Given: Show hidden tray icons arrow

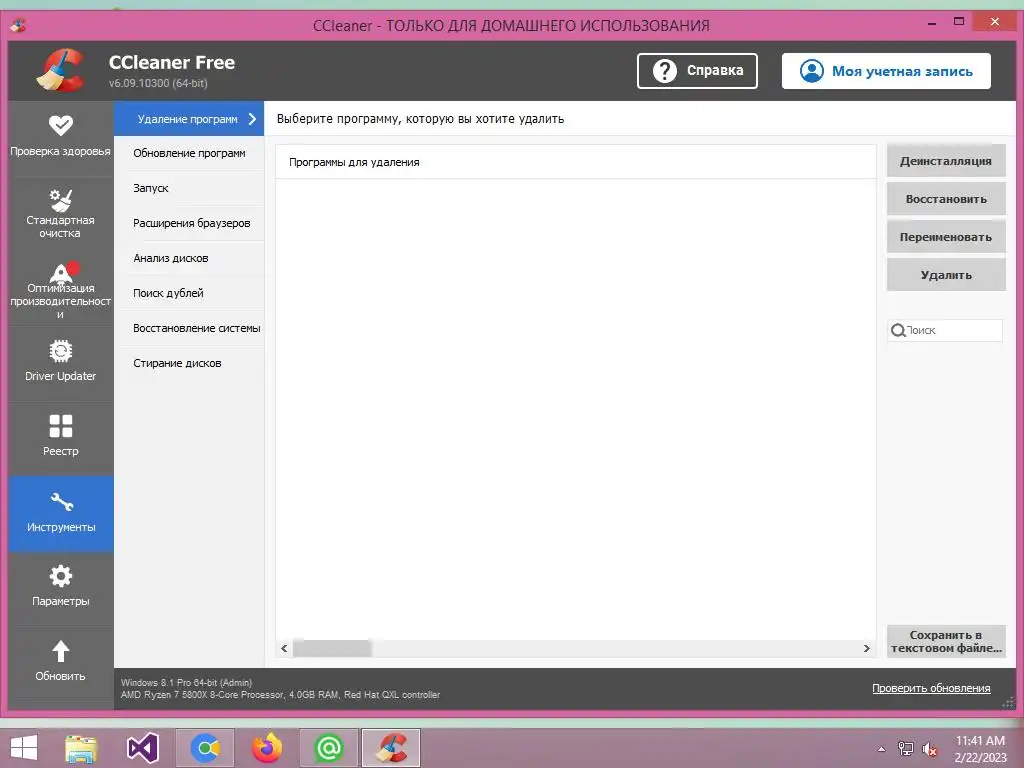Looking at the screenshot, I should [x=882, y=749].
